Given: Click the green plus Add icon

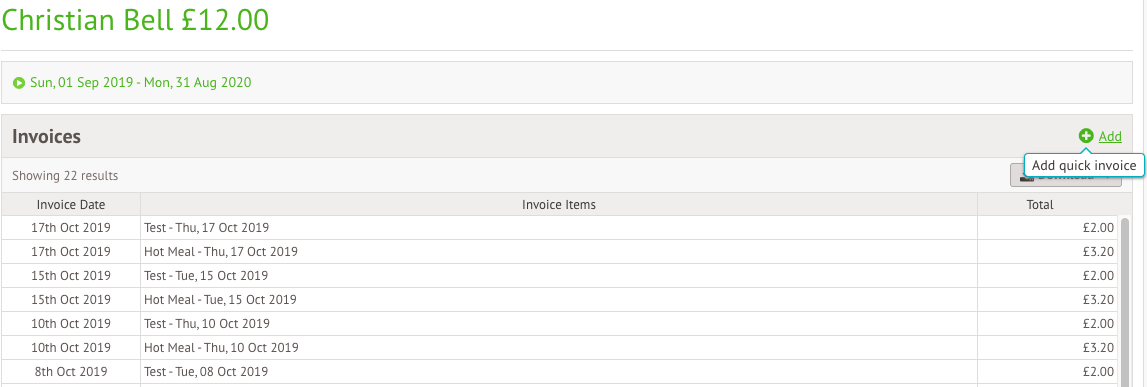Looking at the screenshot, I should point(1086,136).
